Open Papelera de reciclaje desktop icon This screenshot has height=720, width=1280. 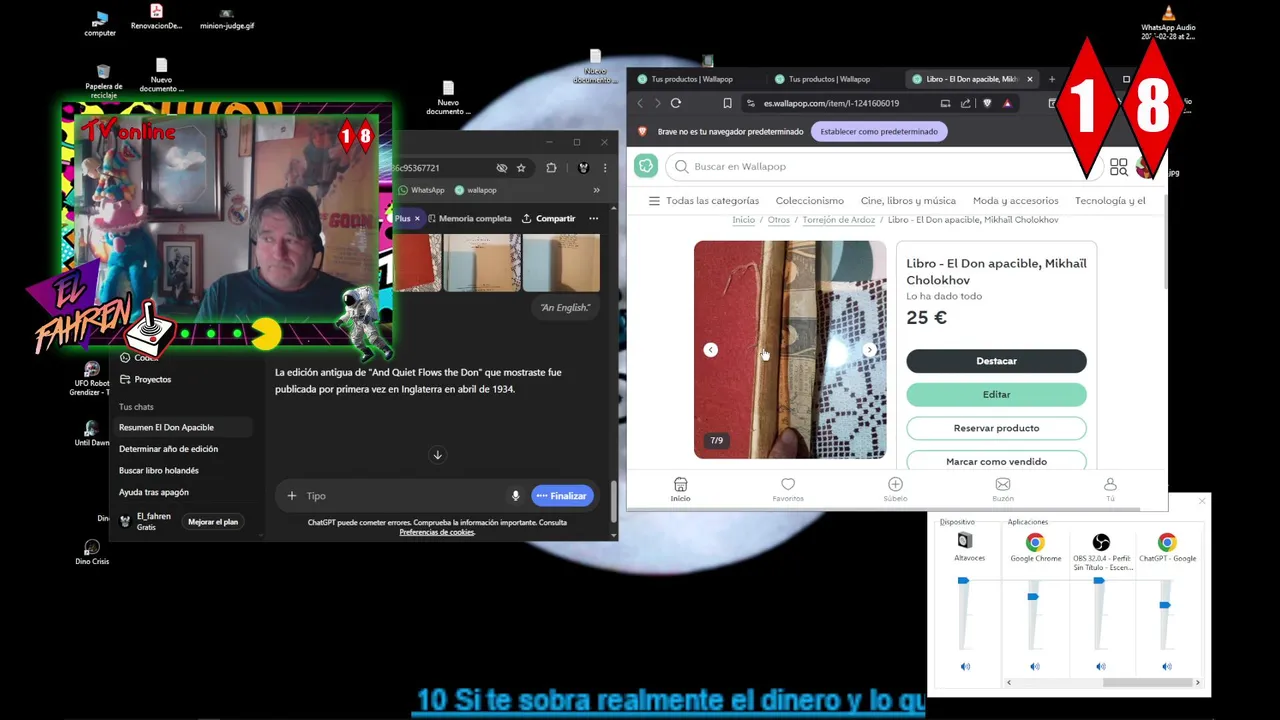103,79
